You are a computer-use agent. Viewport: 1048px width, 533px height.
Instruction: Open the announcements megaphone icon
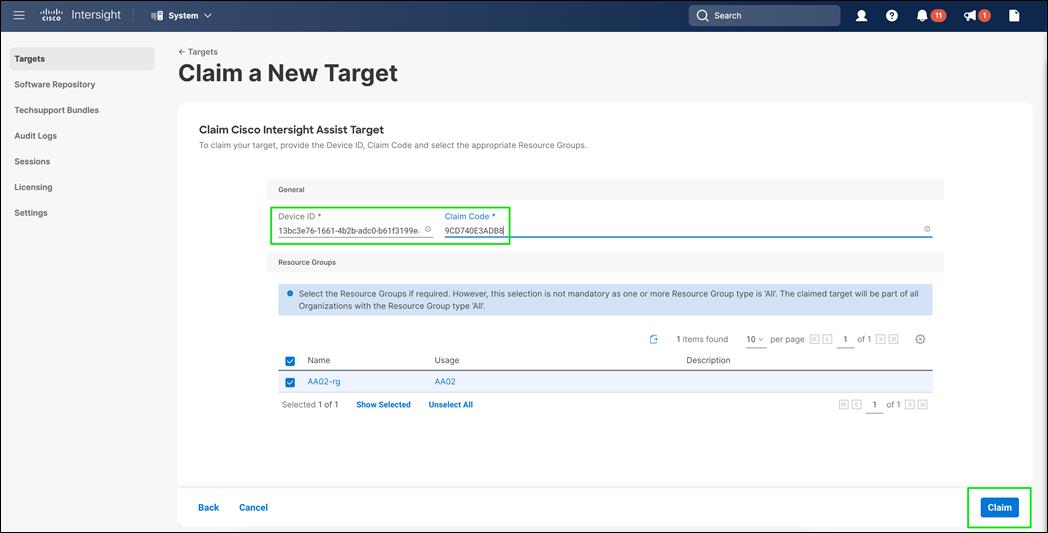coord(970,15)
